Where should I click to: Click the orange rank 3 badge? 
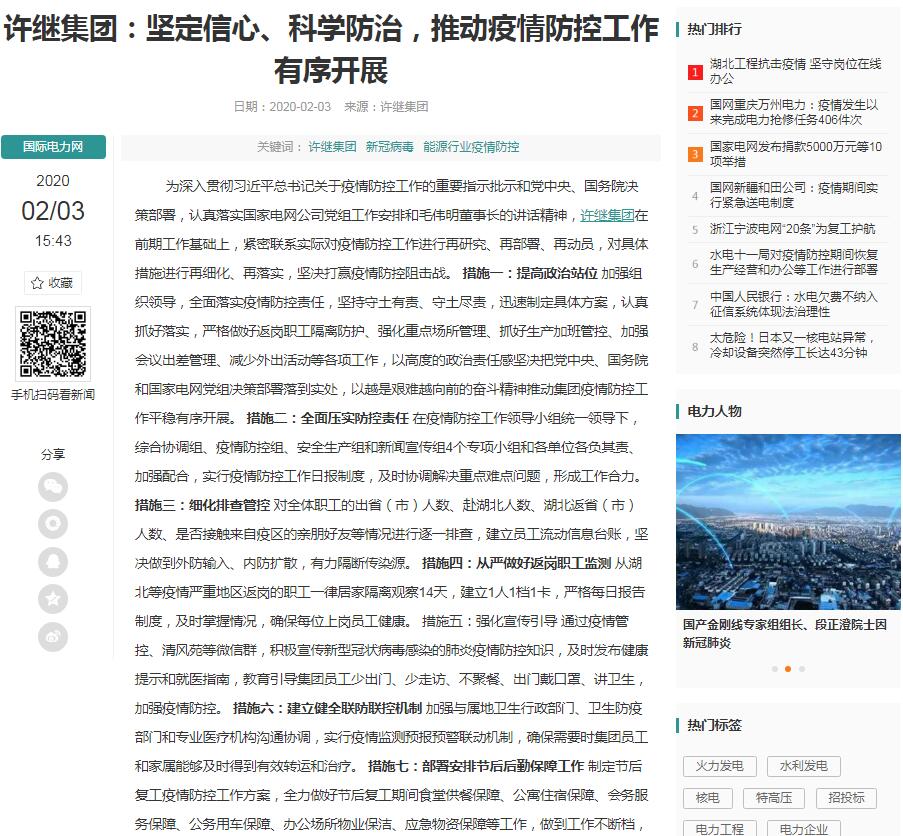[x=695, y=154]
